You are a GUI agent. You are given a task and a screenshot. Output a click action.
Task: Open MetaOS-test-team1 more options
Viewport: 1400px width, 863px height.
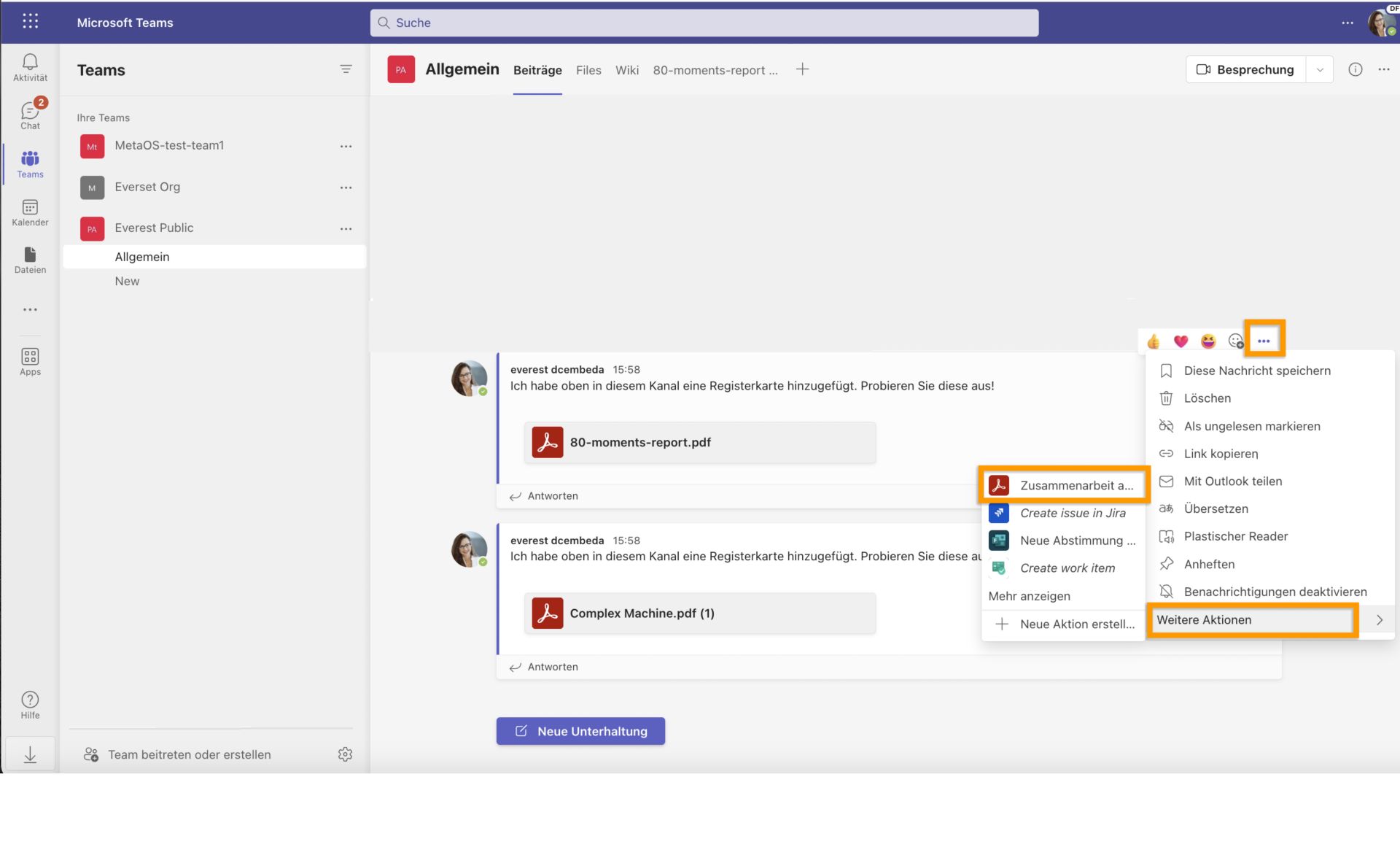coord(346,146)
